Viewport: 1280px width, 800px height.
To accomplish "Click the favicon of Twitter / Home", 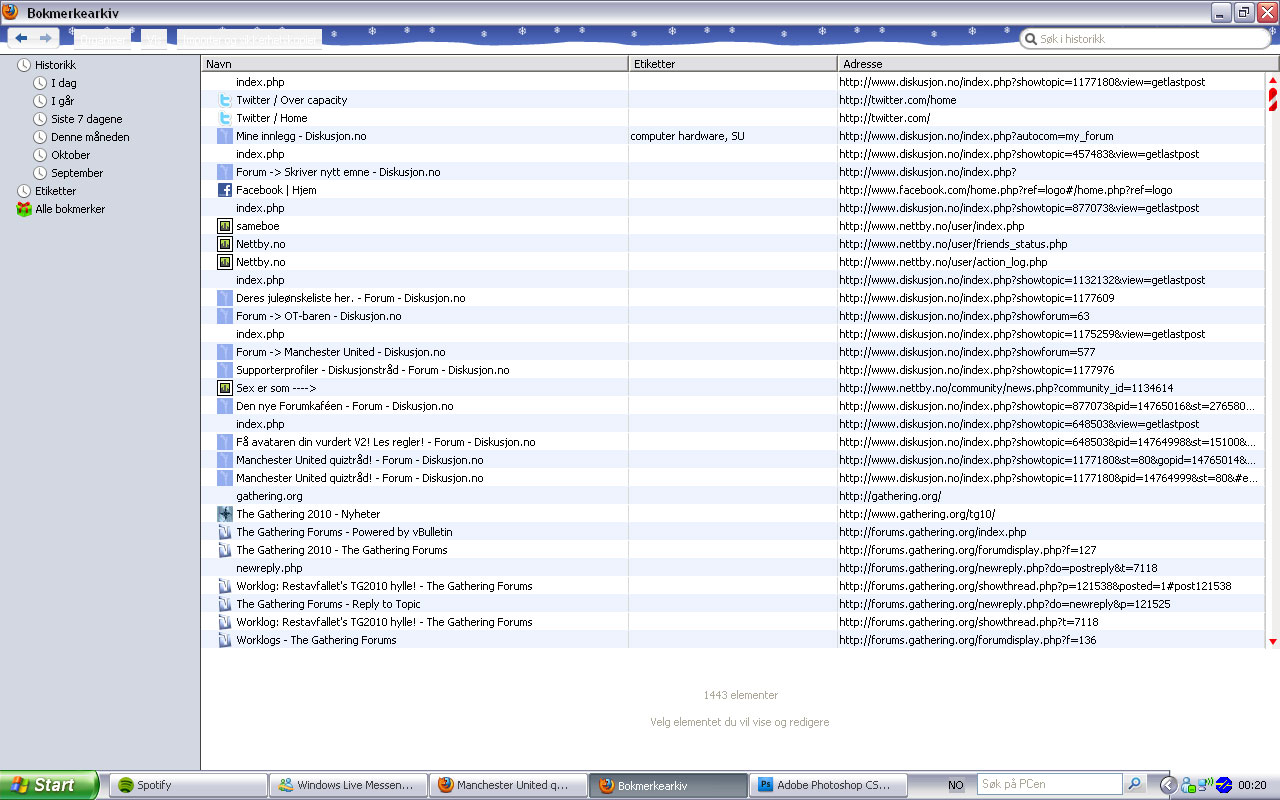I will pyautogui.click(x=225, y=118).
